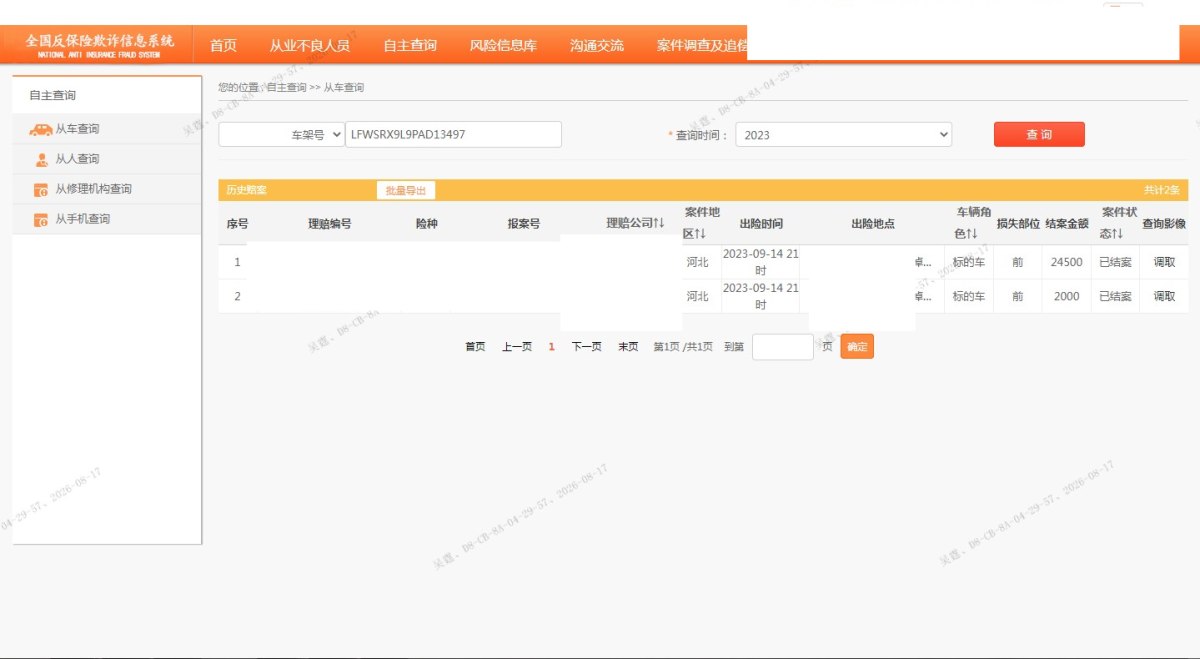Go to 末页 in pagination
Viewport: 1200px width, 659px height.
[x=628, y=347]
